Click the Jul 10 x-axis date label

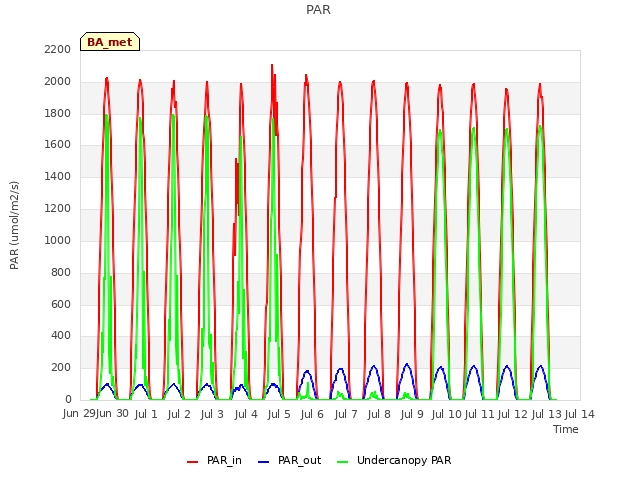(447, 414)
